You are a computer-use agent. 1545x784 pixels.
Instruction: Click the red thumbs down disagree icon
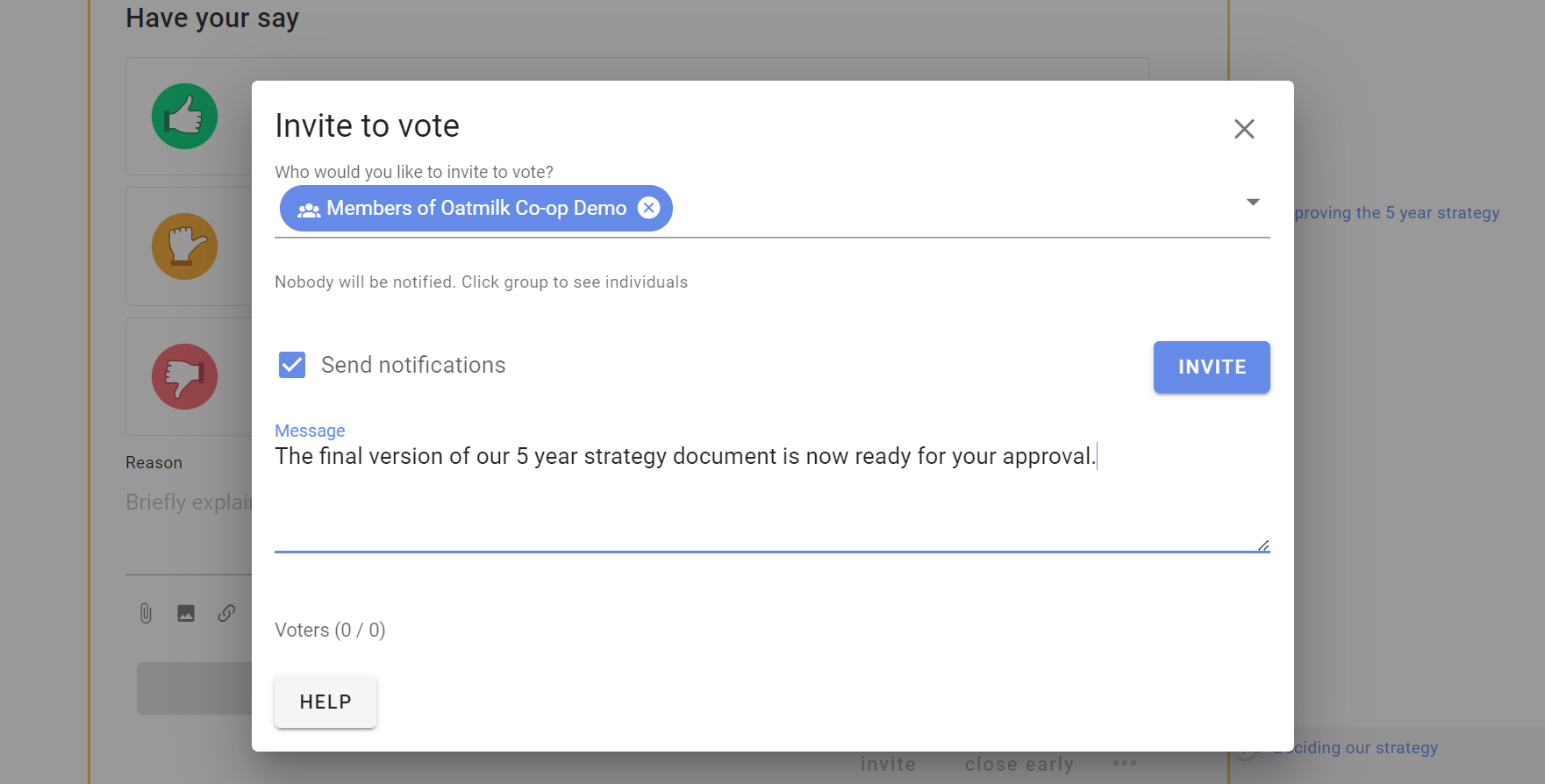pos(184,376)
